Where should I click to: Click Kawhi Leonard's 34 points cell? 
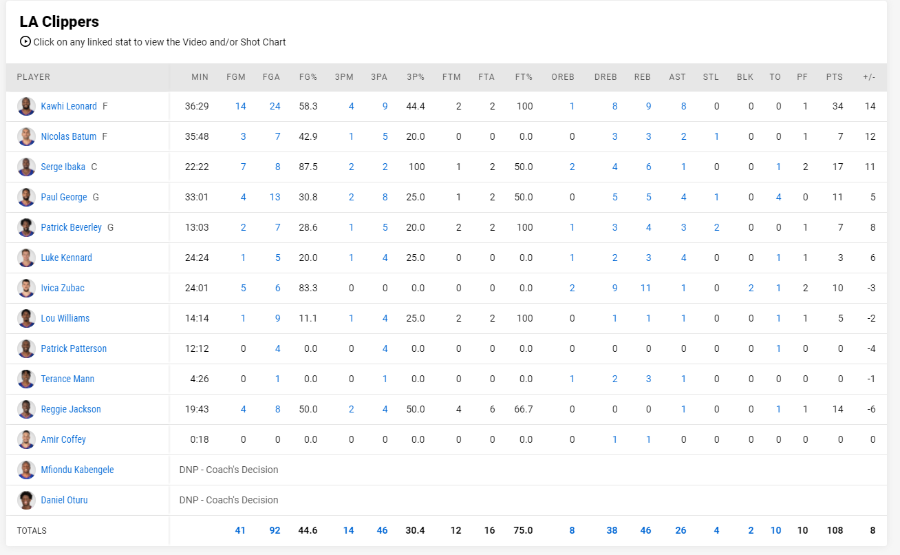837,106
